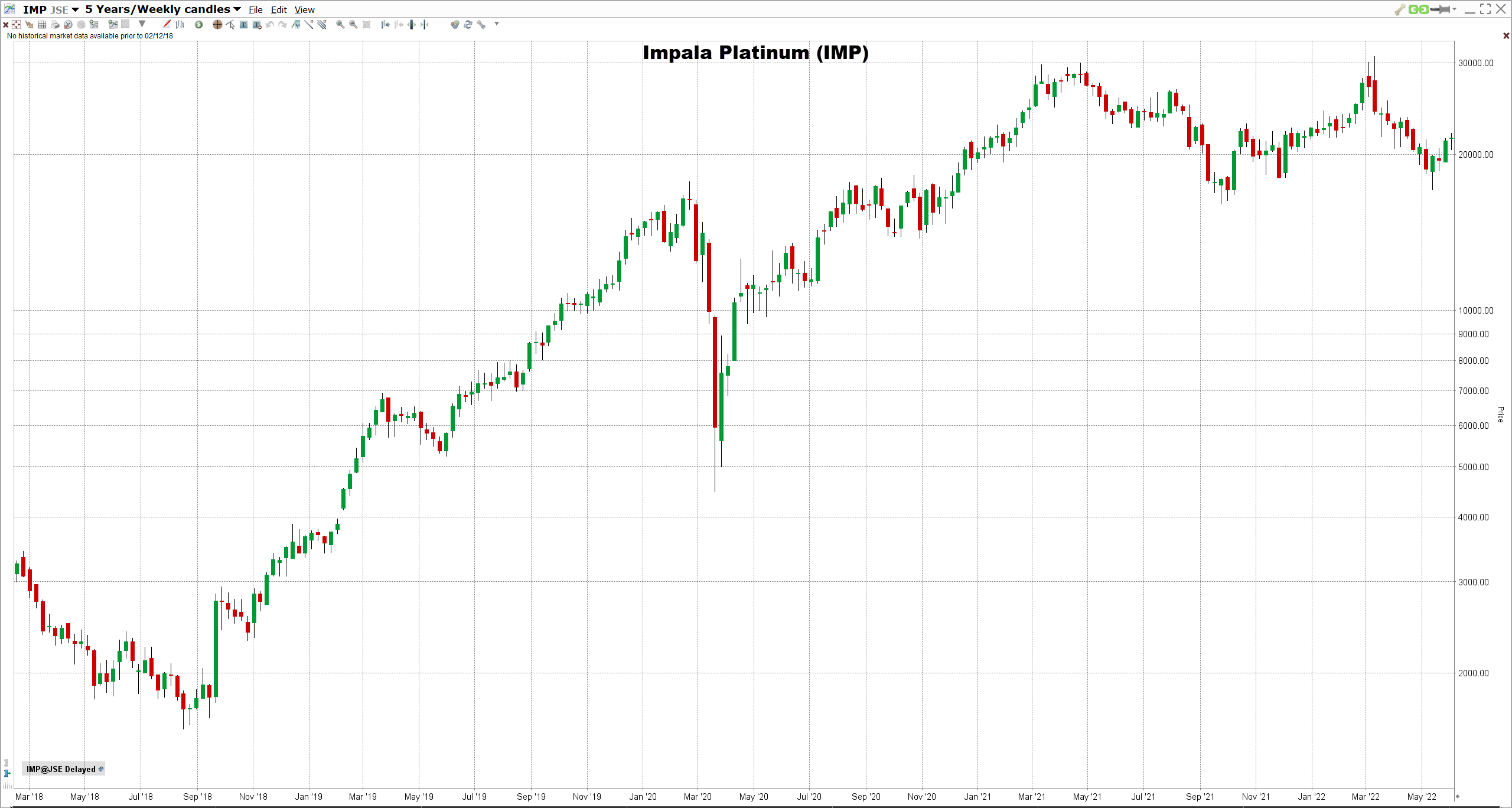Image resolution: width=1512 pixels, height=808 pixels.
Task: Open the Edit menu
Action: [x=279, y=10]
